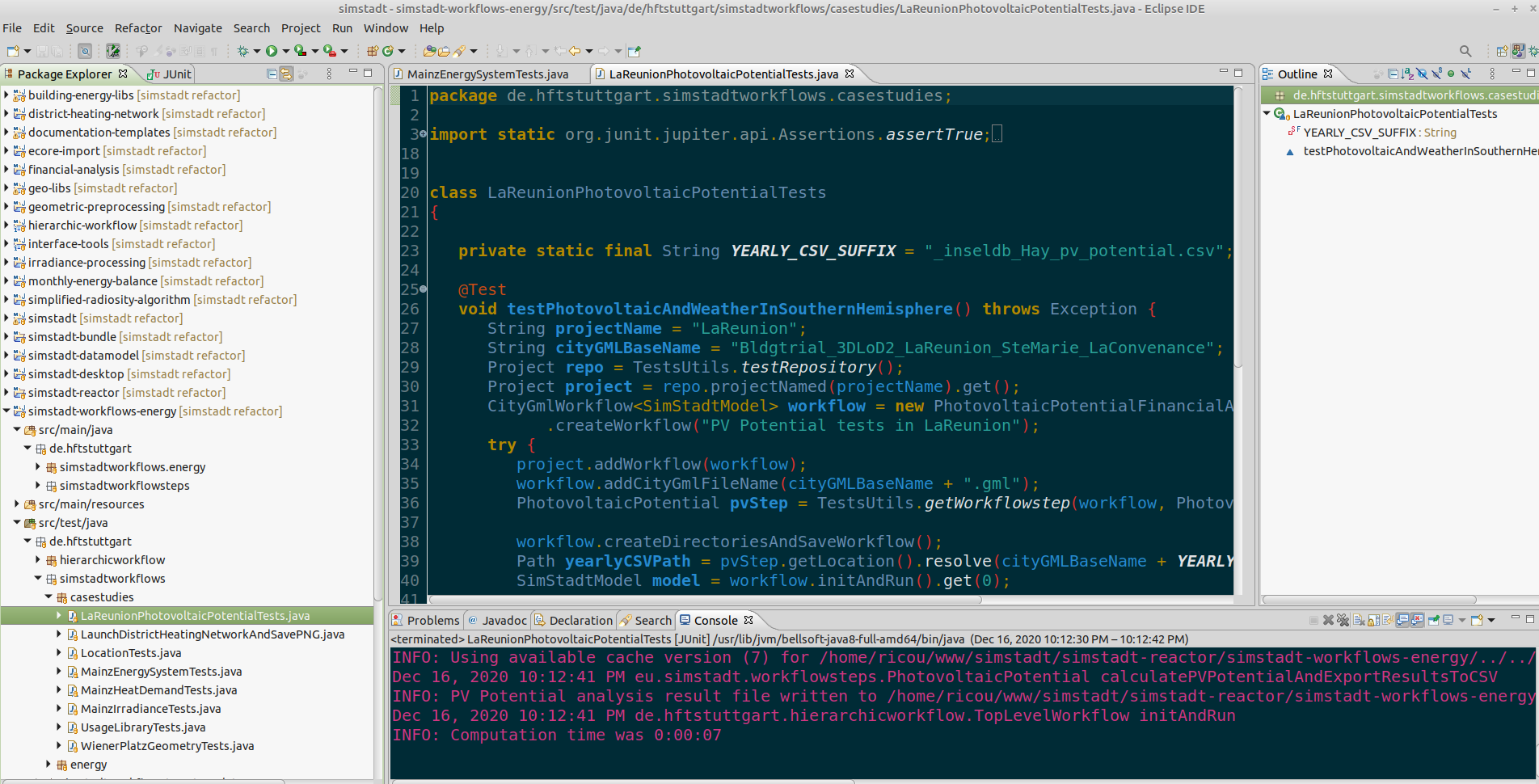Open the Javadoc tab
1539x784 pixels.
498,621
